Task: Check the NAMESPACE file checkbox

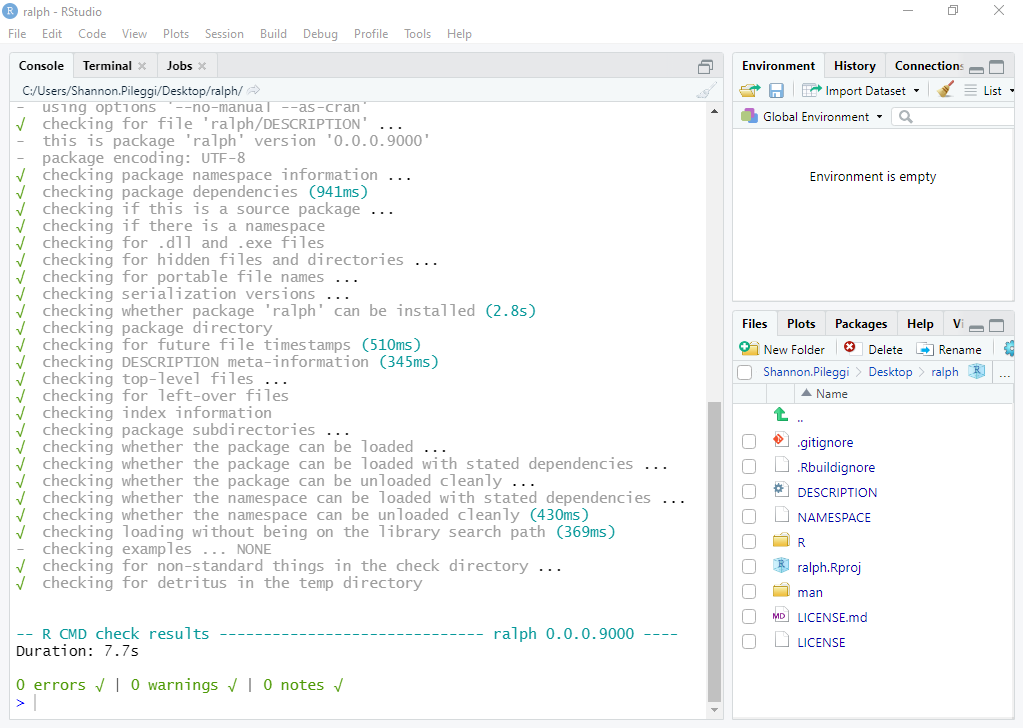Action: pos(749,517)
